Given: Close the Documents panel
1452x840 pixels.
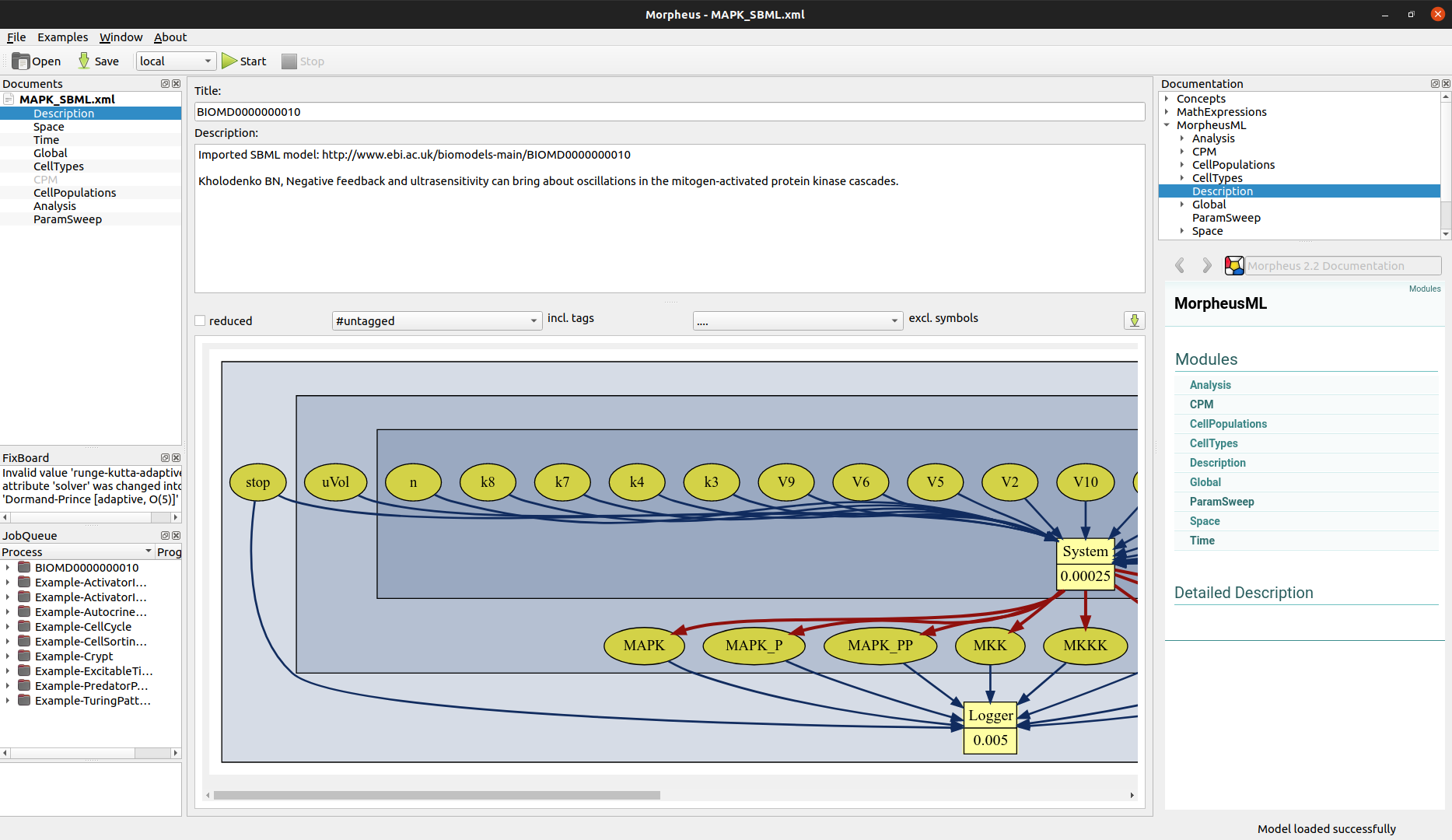Looking at the screenshot, I should 176,84.
